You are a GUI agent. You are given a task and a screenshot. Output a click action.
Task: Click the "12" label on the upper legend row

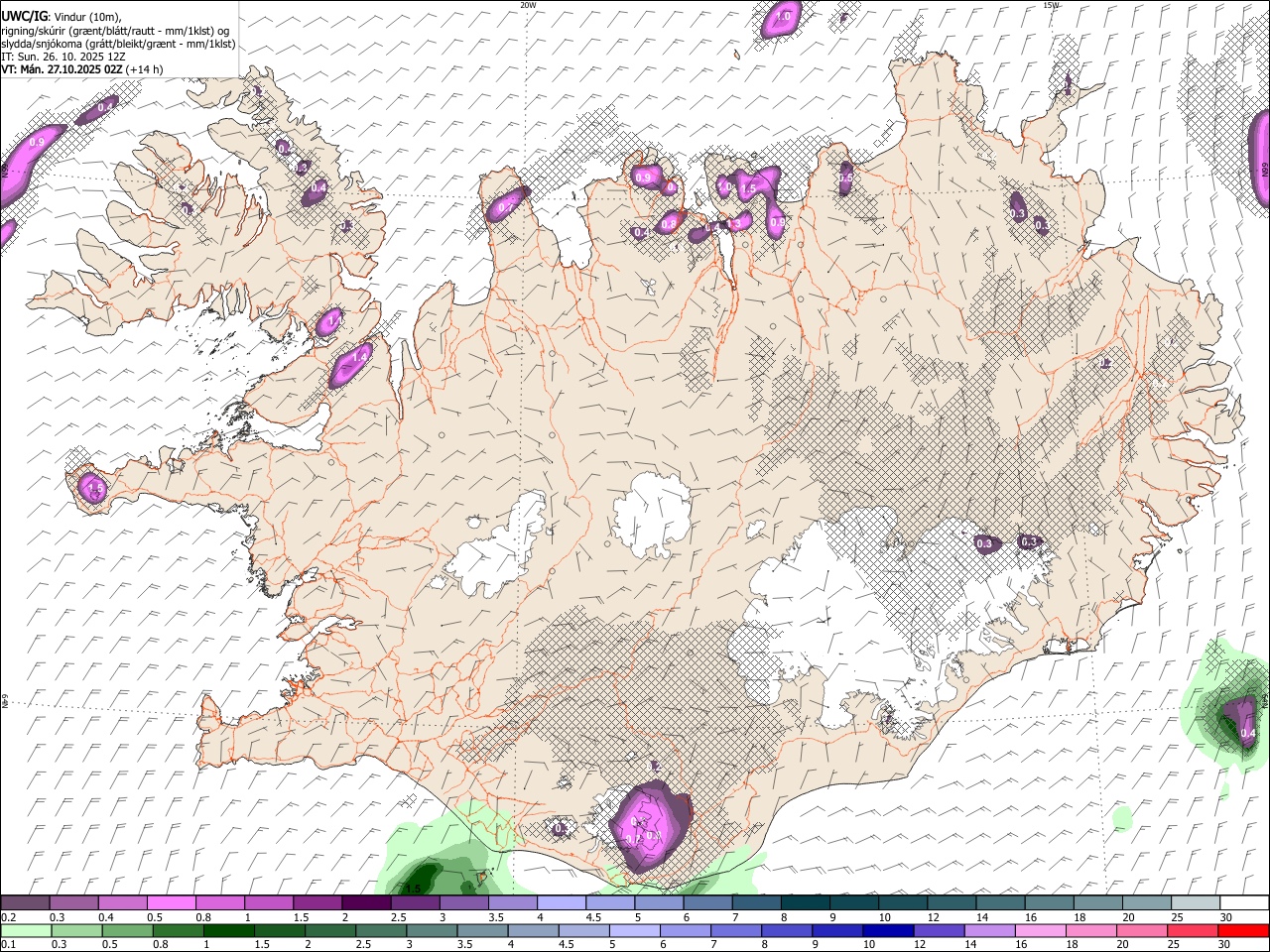point(932,917)
